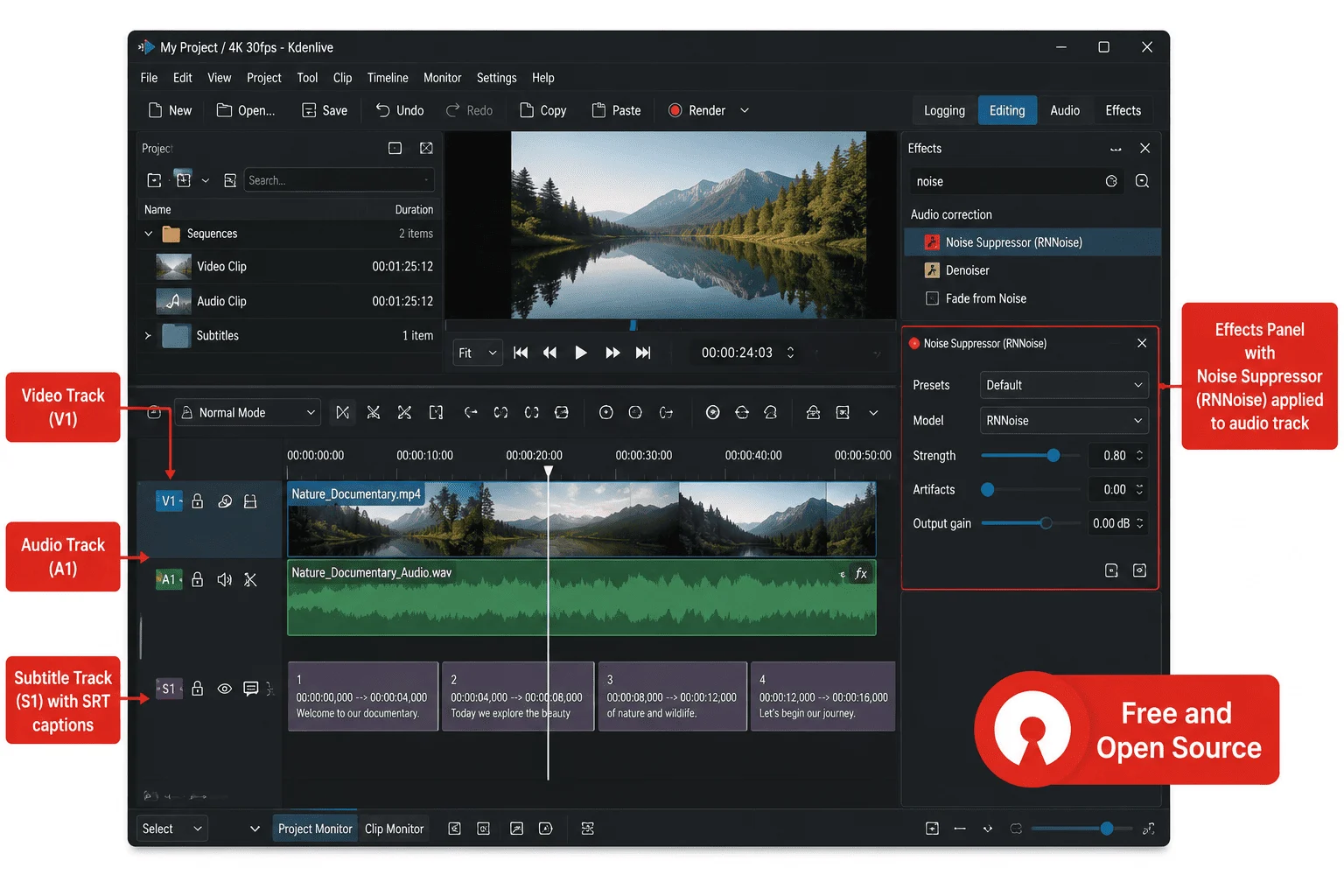This screenshot has height=896, width=1344.
Task: Click the fast-forward button in monitor
Action: click(x=612, y=353)
